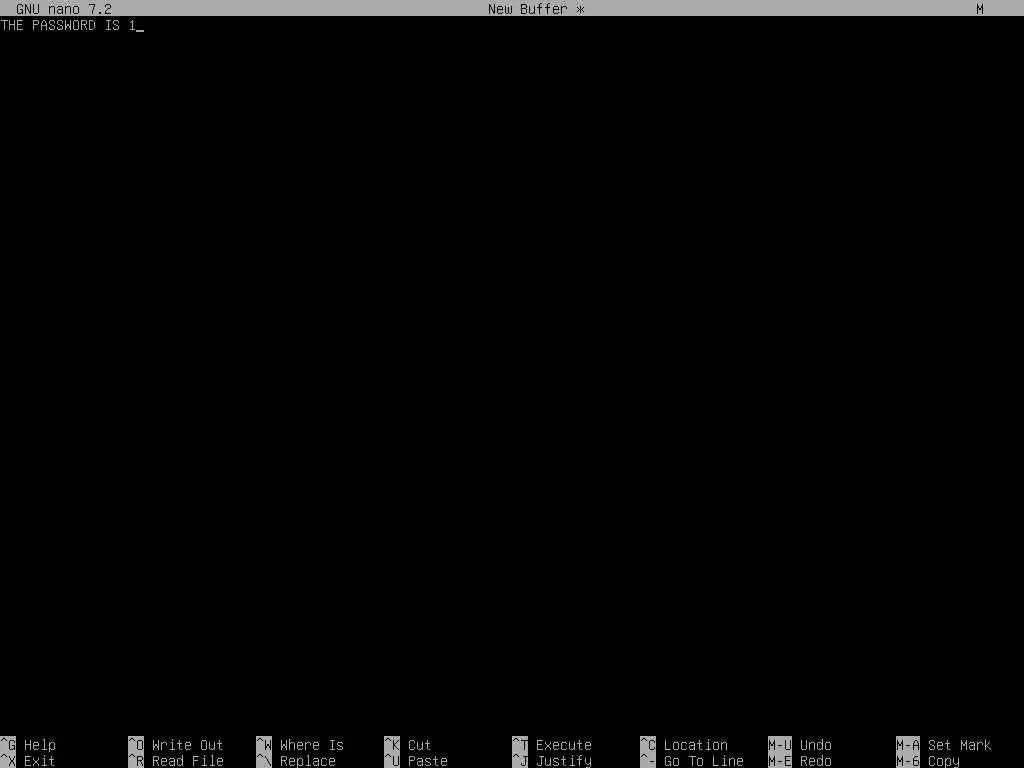
Task: Select the ^R Read File shortcut
Action: (x=176, y=761)
